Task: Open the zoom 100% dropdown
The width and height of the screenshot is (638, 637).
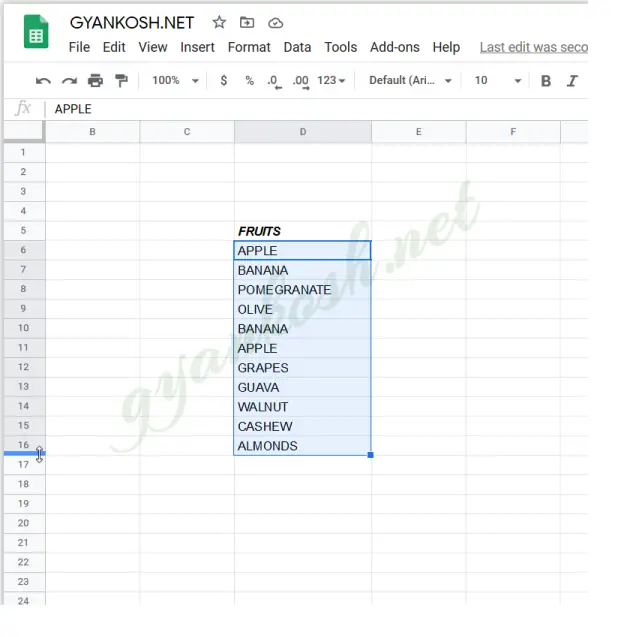Action: point(175,80)
